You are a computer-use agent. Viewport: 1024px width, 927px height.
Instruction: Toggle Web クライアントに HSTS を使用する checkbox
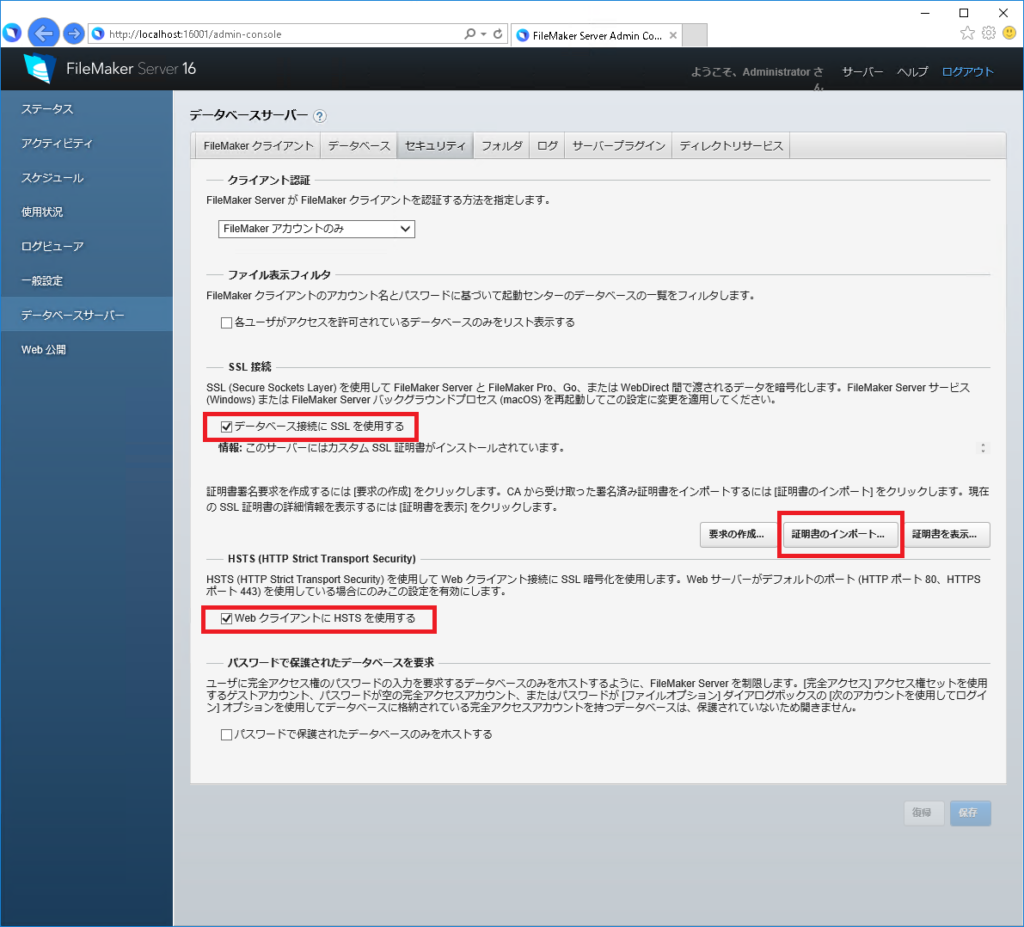coord(226,618)
